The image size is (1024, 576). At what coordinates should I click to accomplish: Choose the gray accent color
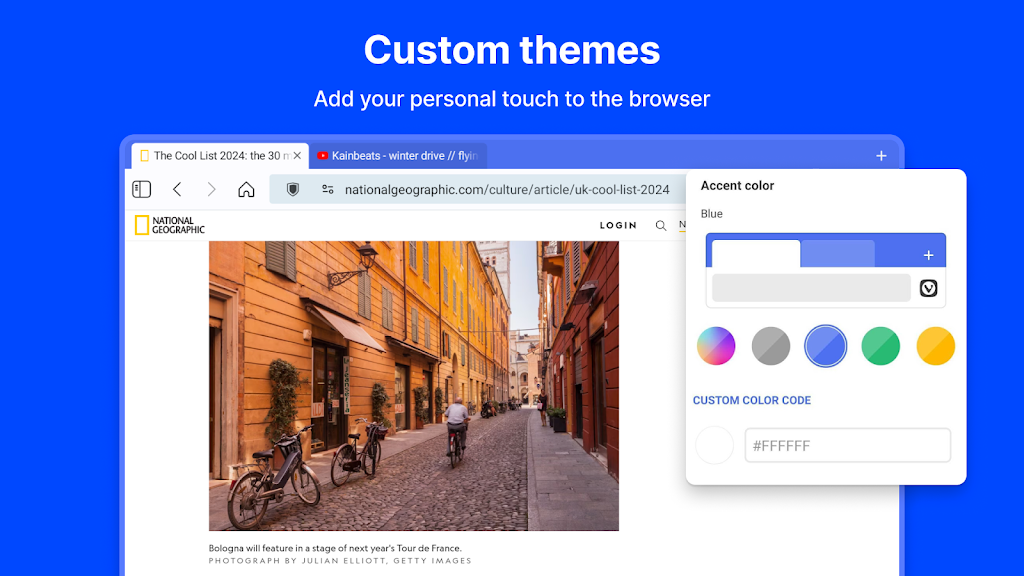pos(771,346)
